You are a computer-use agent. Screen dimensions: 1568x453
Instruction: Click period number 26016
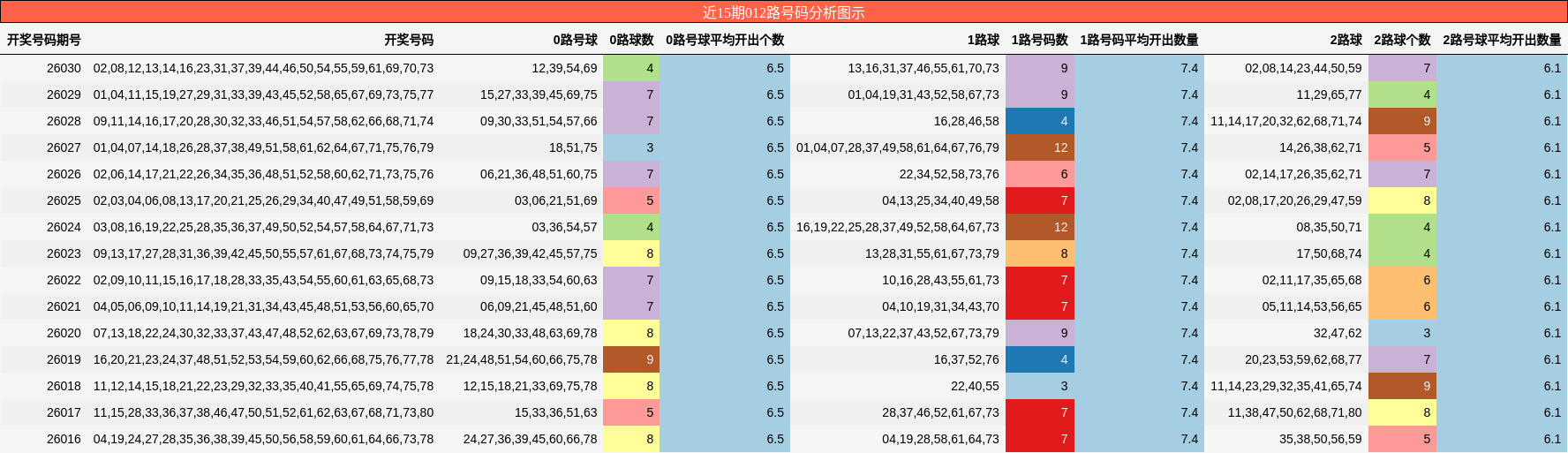[x=64, y=439]
